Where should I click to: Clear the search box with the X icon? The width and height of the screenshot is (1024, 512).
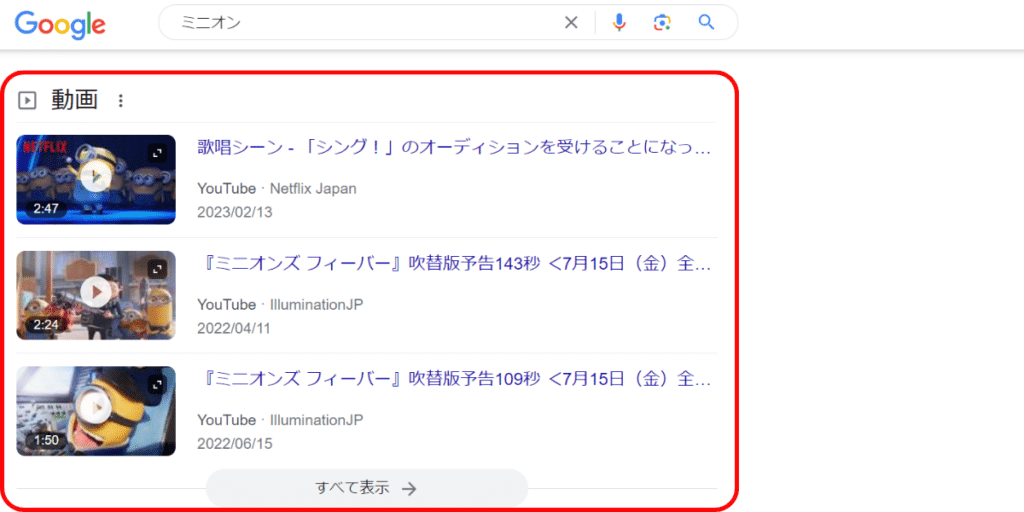point(571,23)
